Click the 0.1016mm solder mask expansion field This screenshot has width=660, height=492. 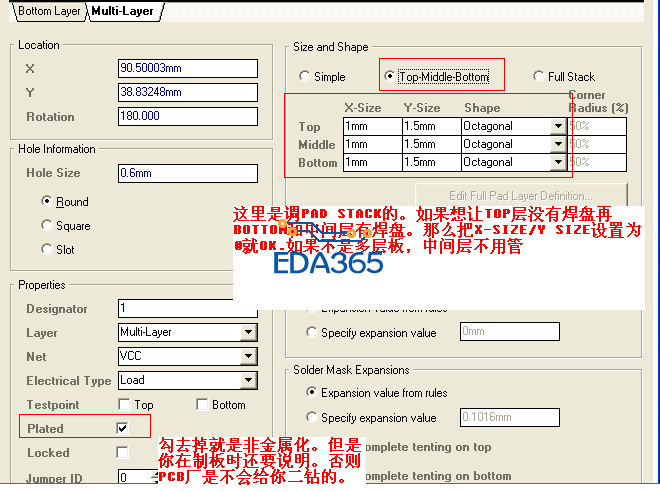pos(510,417)
